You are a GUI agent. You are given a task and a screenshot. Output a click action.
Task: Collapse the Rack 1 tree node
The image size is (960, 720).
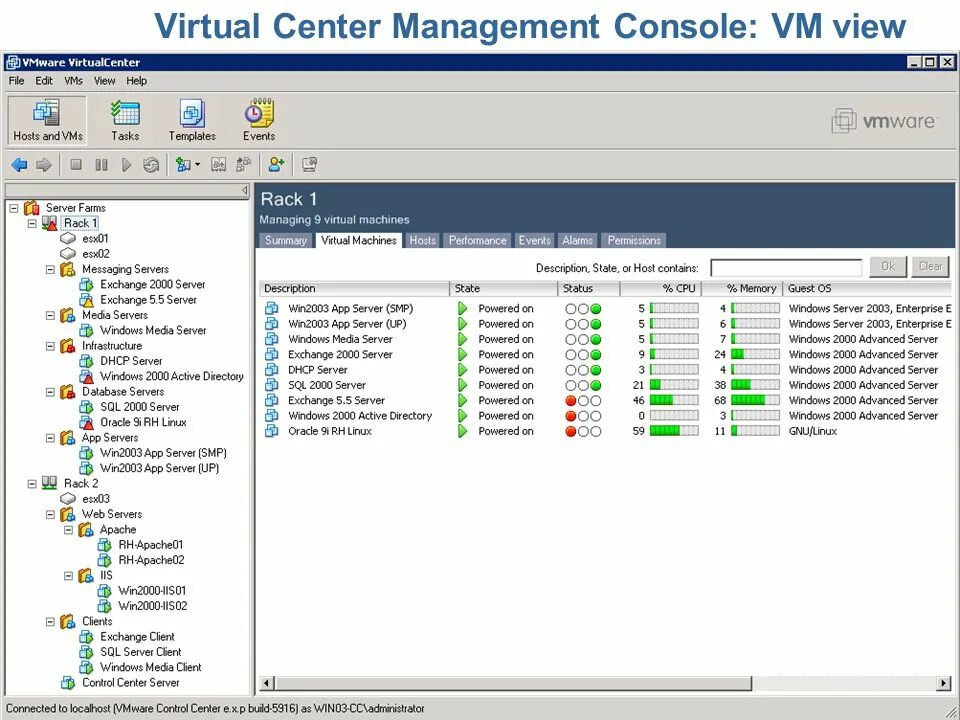32,223
